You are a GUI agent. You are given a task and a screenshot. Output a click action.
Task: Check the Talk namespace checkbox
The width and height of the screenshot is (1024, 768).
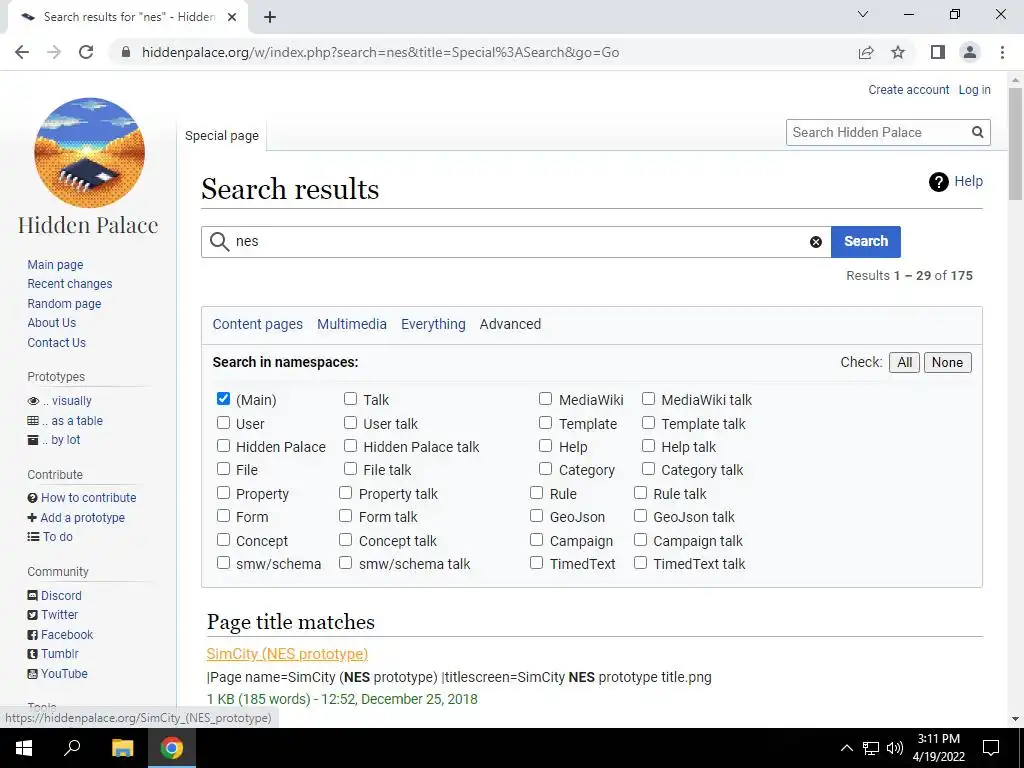[x=351, y=399]
